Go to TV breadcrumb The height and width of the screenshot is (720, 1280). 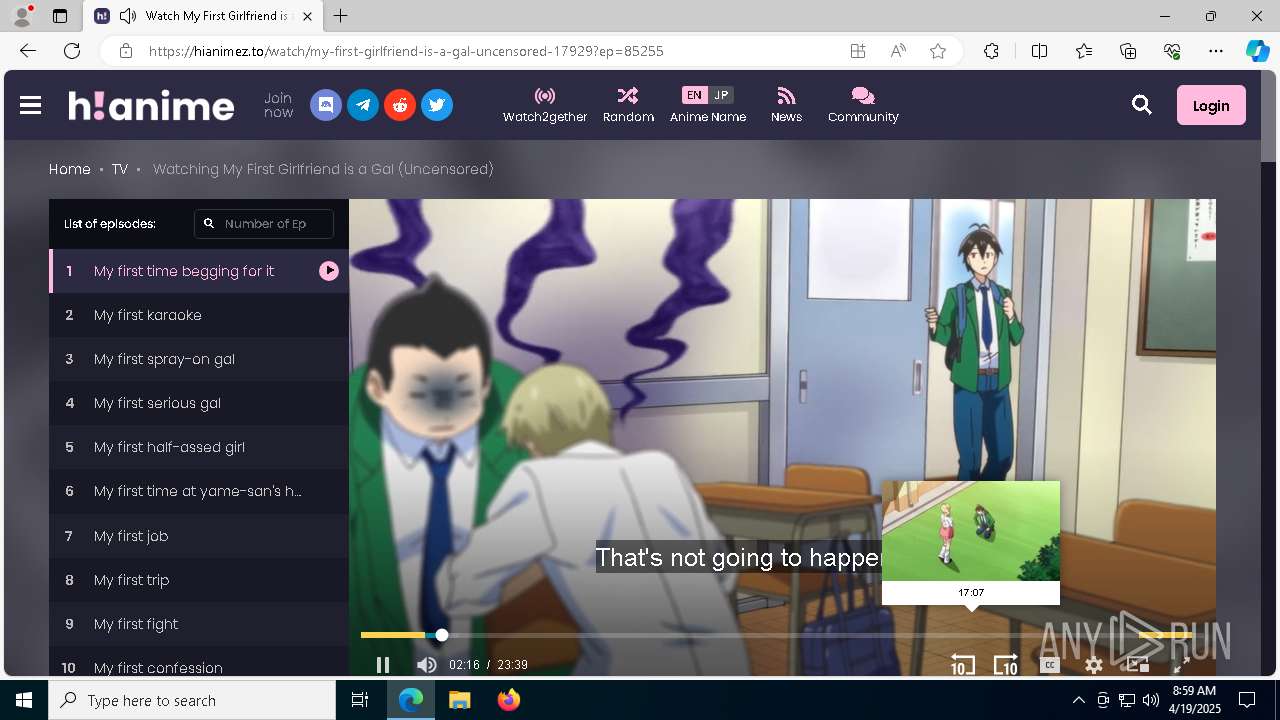click(x=120, y=169)
